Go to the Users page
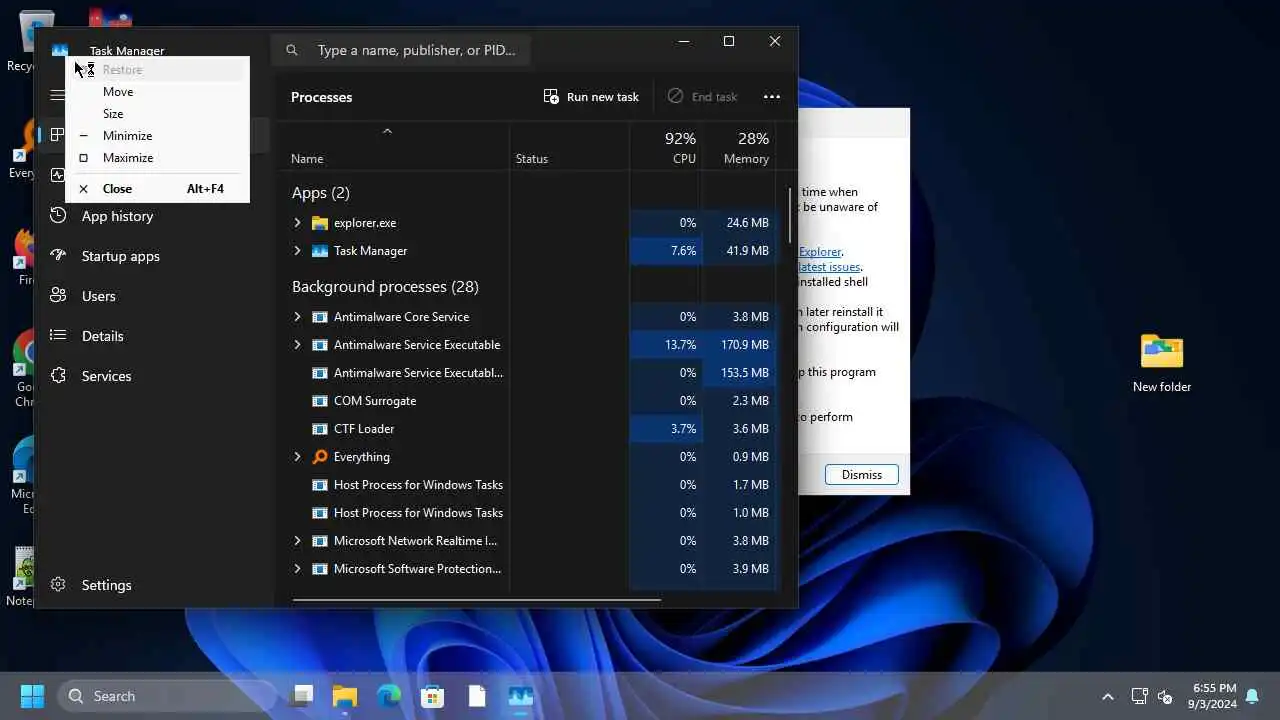 [98, 296]
